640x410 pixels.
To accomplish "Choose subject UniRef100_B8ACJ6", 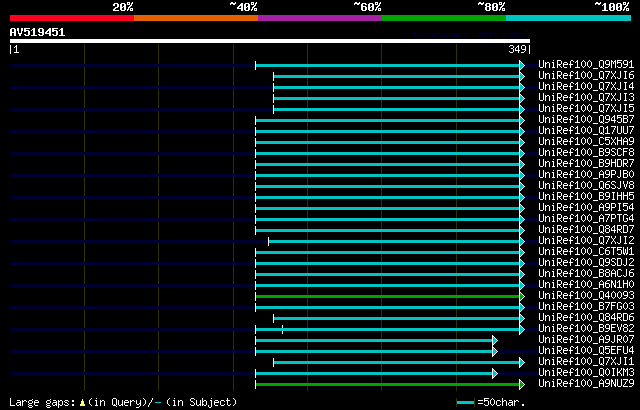I will click(586, 274).
